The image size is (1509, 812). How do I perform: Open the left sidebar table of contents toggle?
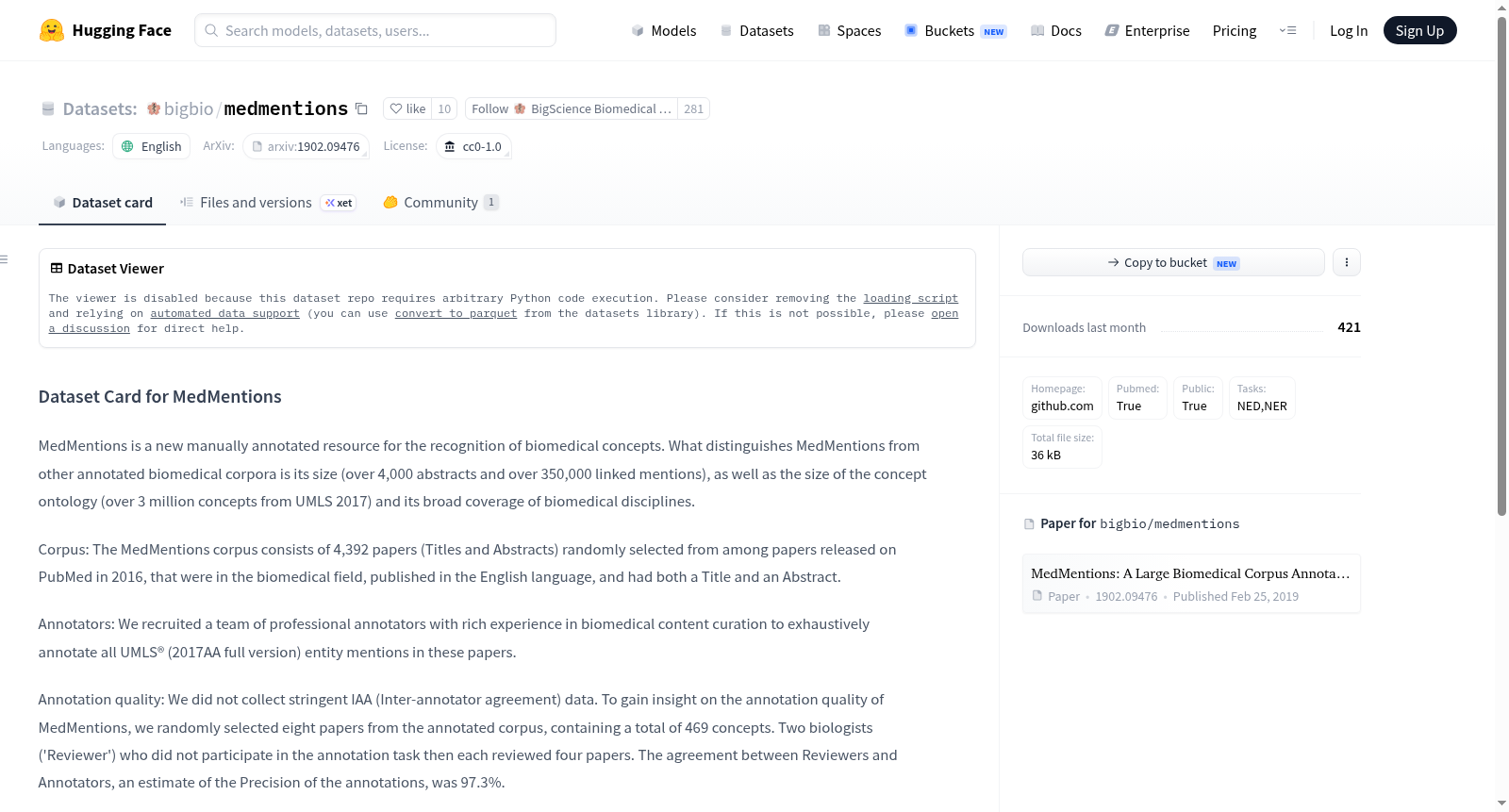pos(4,259)
